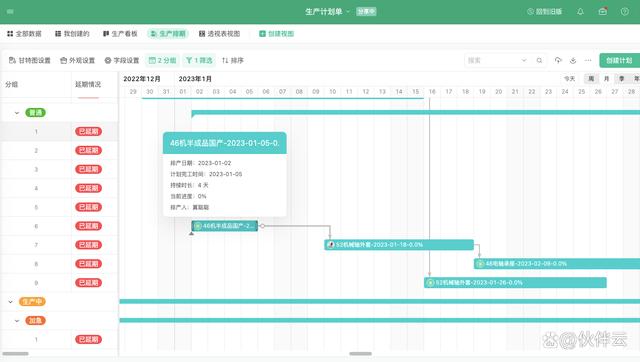Click 已延期 badge in row 6

tap(88, 226)
